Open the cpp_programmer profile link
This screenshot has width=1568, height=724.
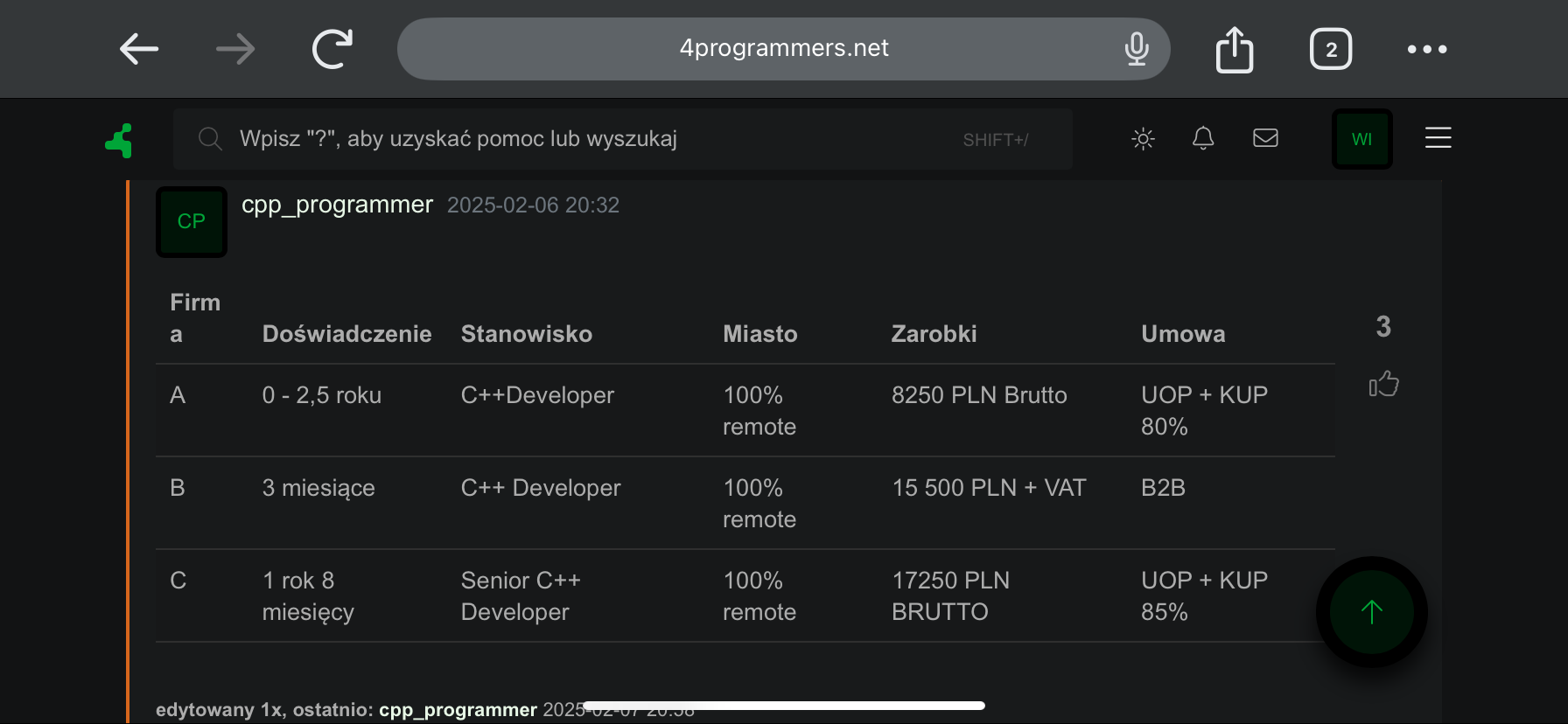337,205
